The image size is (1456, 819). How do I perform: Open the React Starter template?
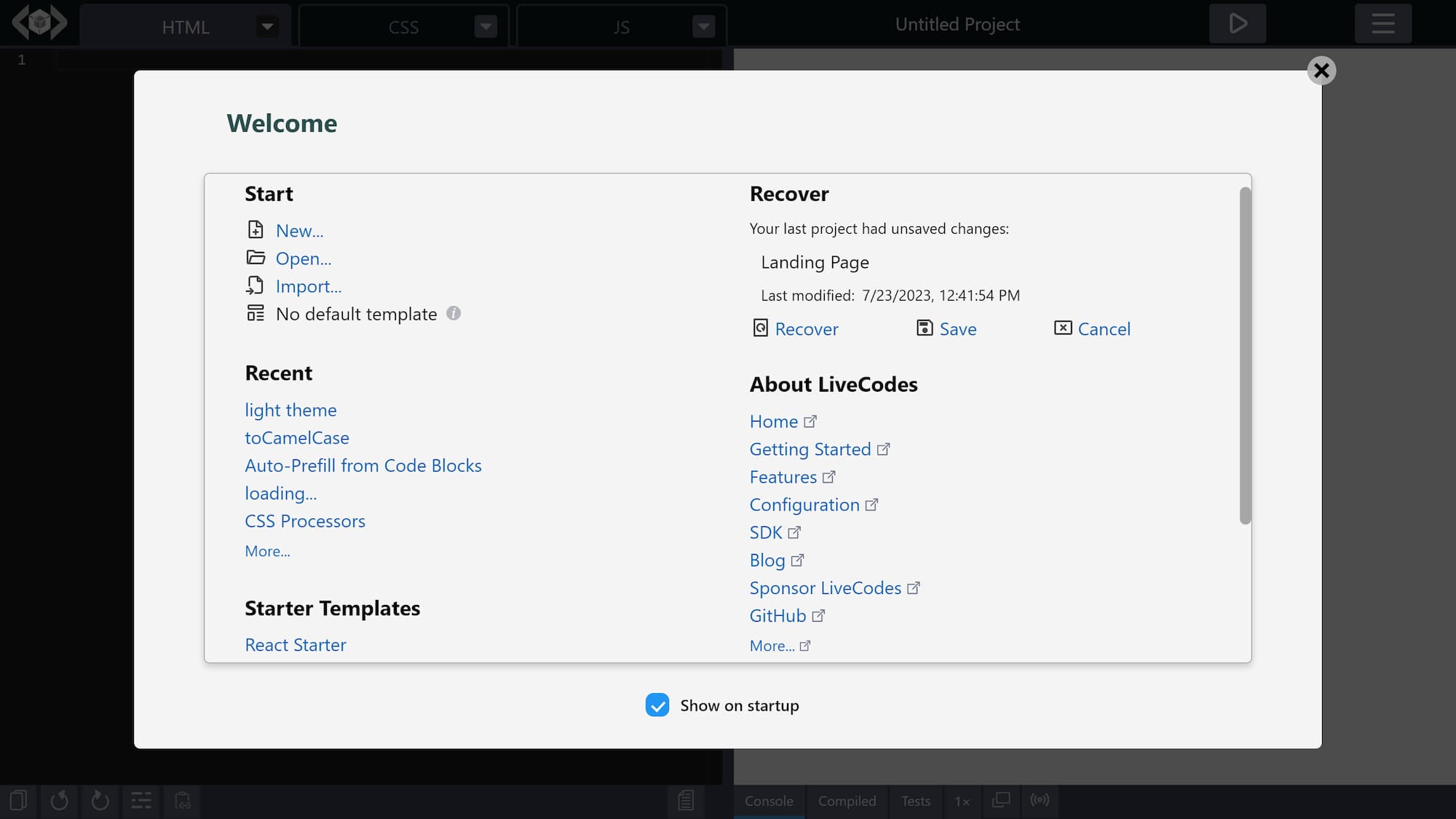(x=296, y=644)
